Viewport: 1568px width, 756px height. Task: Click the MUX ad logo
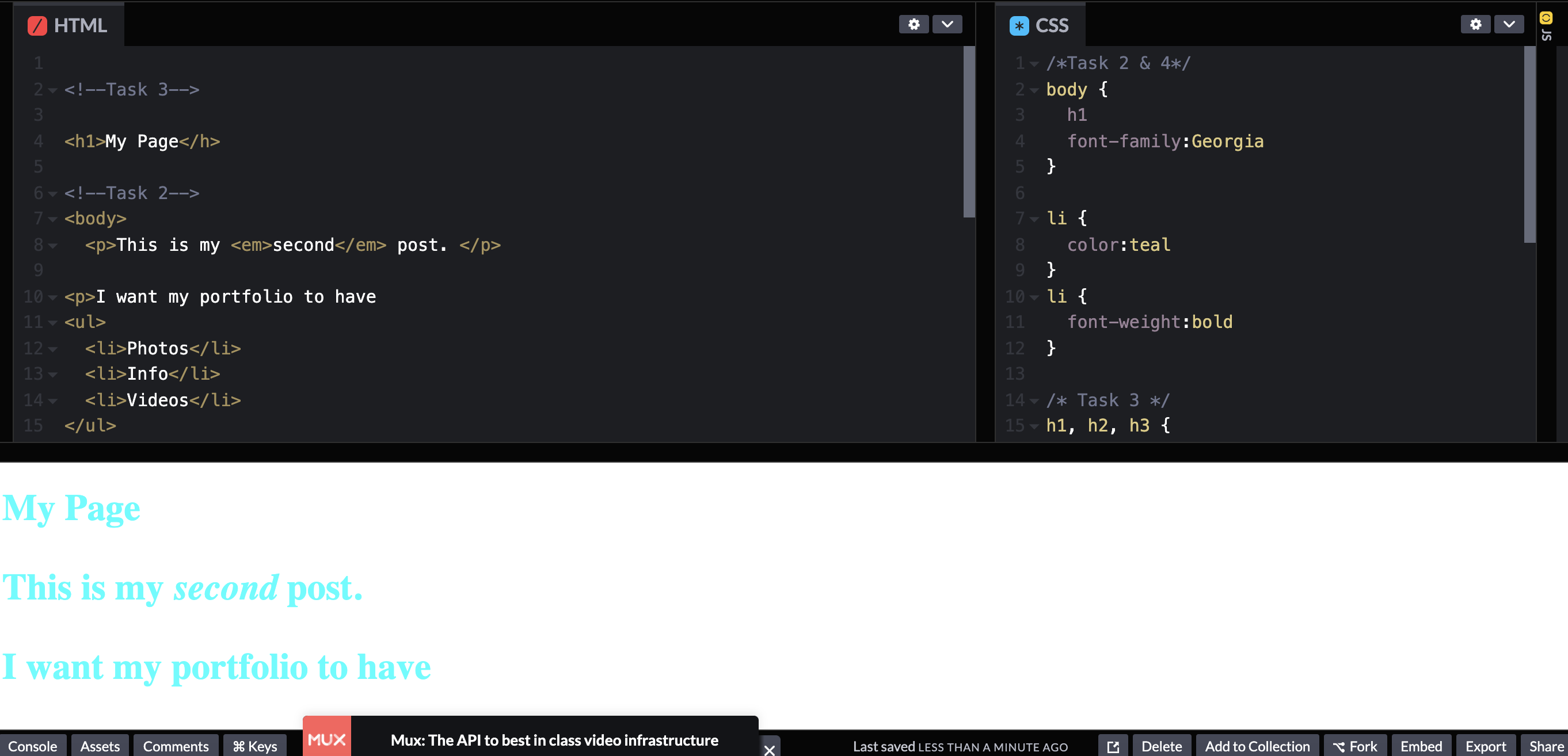[x=327, y=739]
